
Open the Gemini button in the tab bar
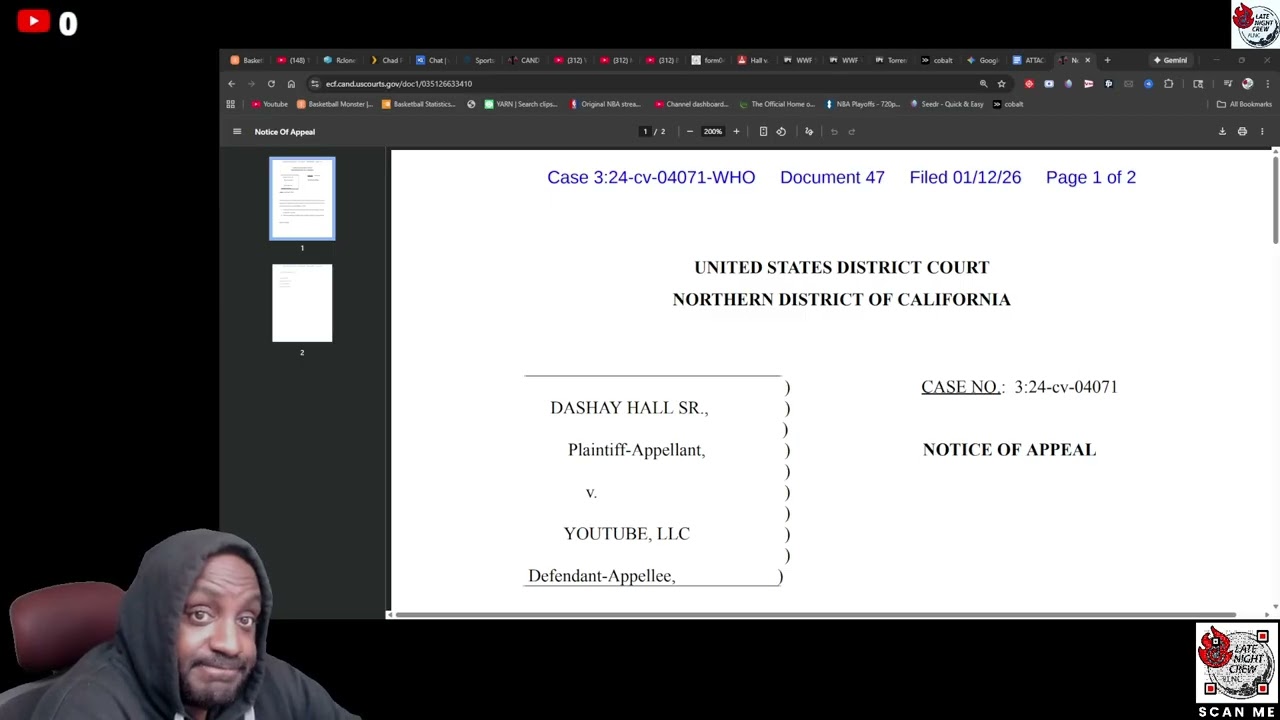point(1170,60)
